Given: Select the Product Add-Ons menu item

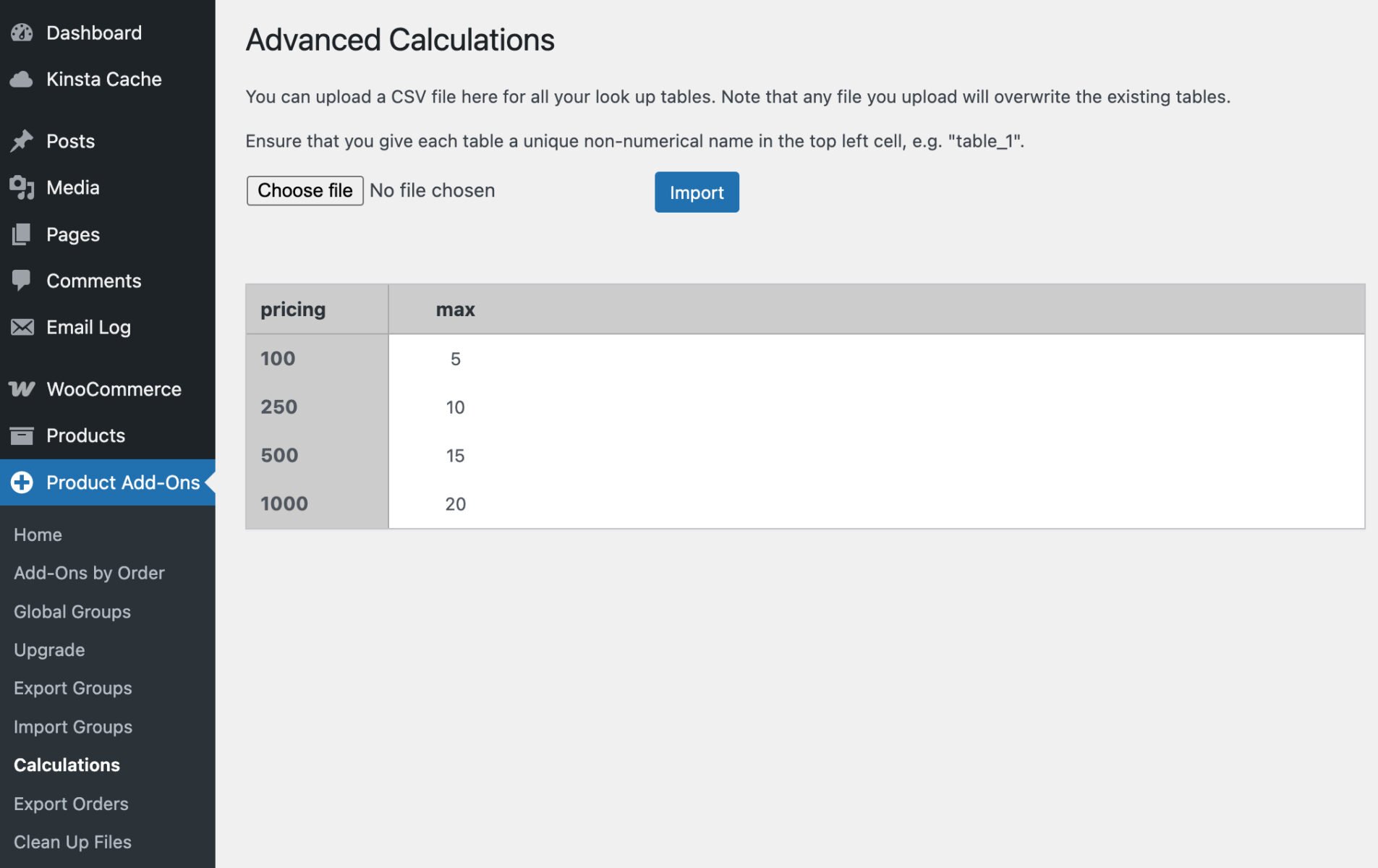Looking at the screenshot, I should click(108, 482).
